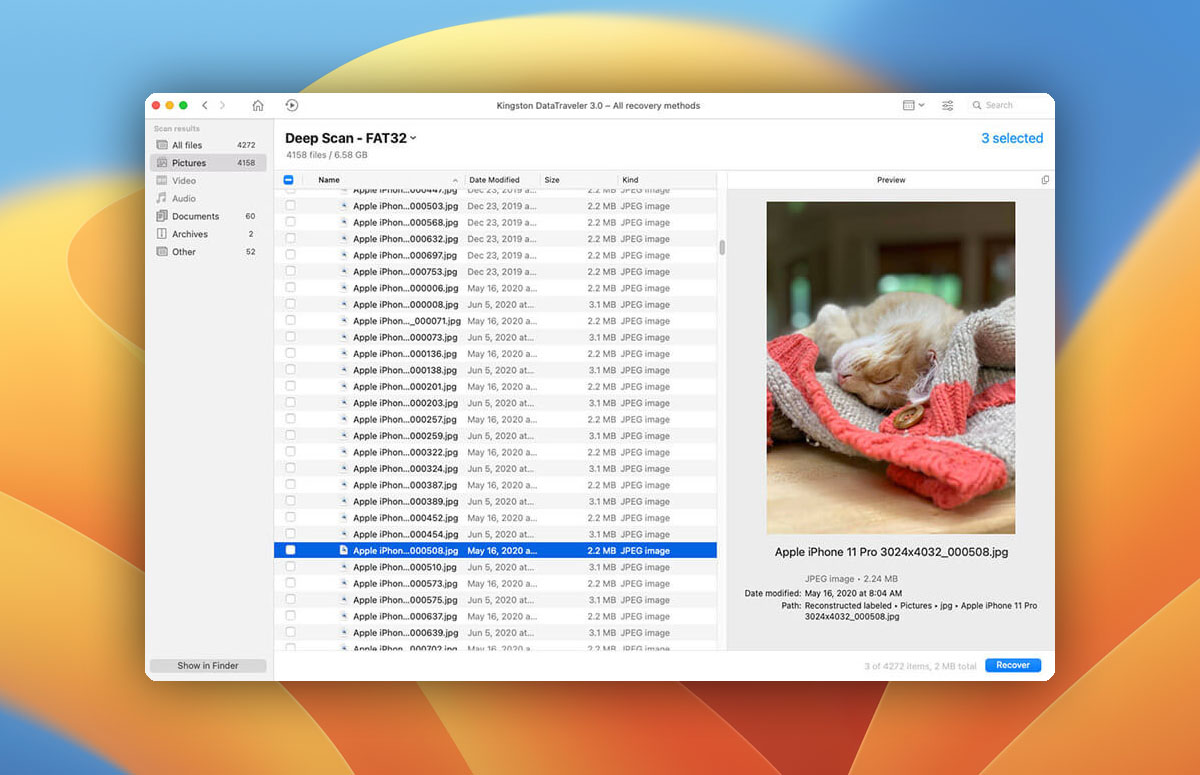The image size is (1200, 775).
Task: Go forward using the right chevron
Action: tap(222, 105)
